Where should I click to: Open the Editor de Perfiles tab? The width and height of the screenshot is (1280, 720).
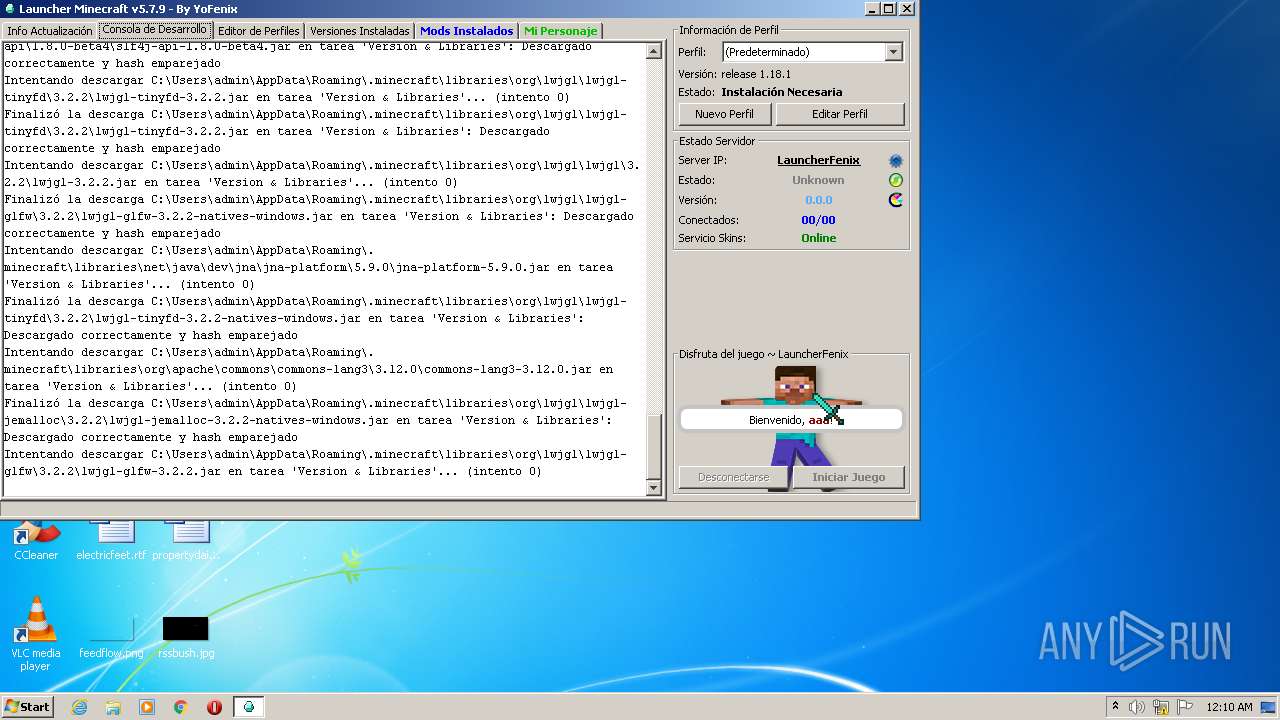click(259, 31)
